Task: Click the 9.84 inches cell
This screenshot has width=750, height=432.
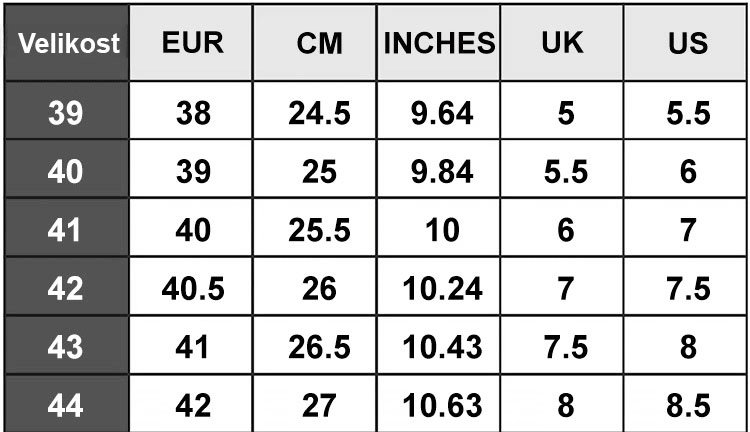Action: click(x=441, y=172)
